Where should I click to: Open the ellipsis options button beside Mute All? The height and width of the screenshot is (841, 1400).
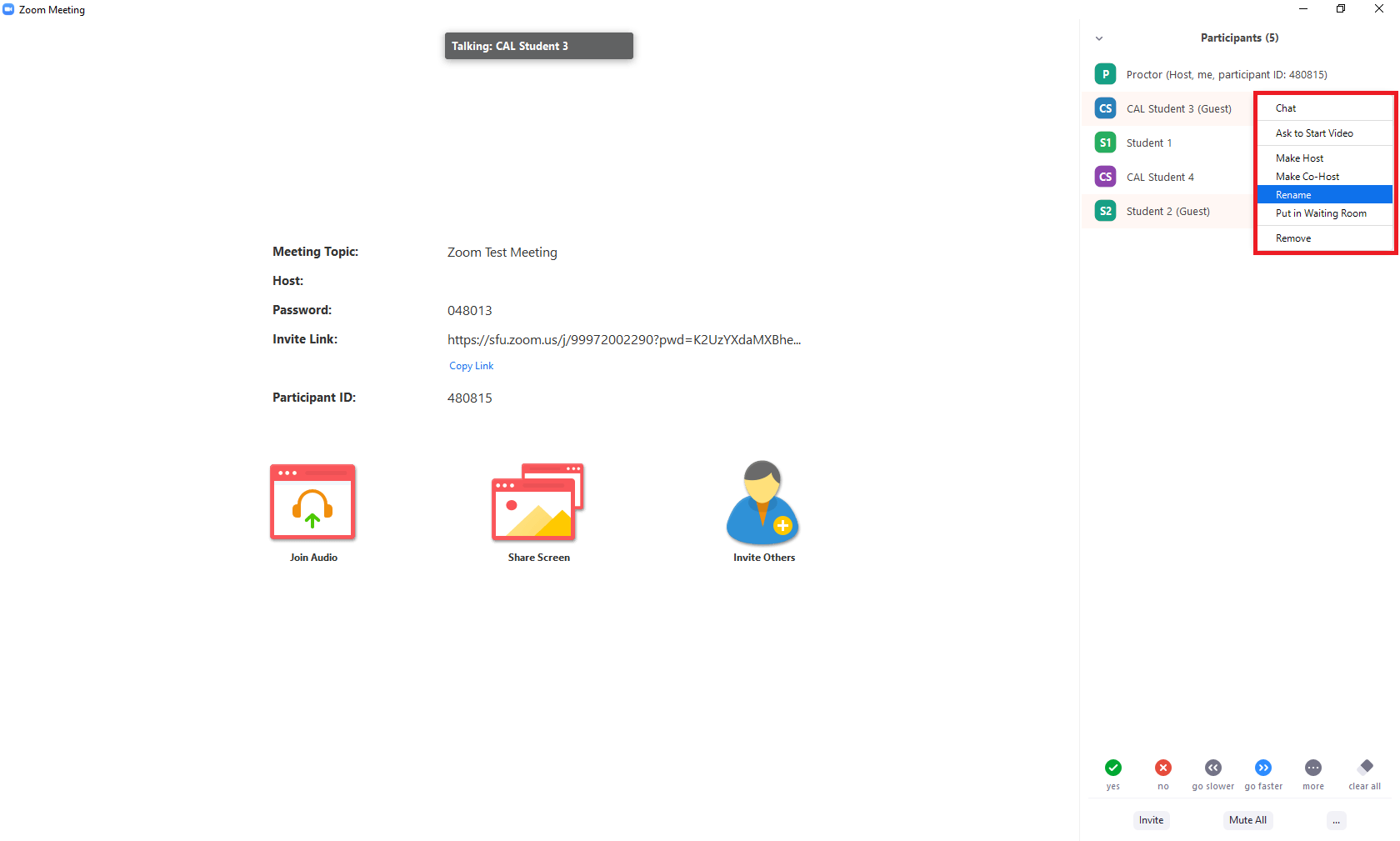point(1336,820)
